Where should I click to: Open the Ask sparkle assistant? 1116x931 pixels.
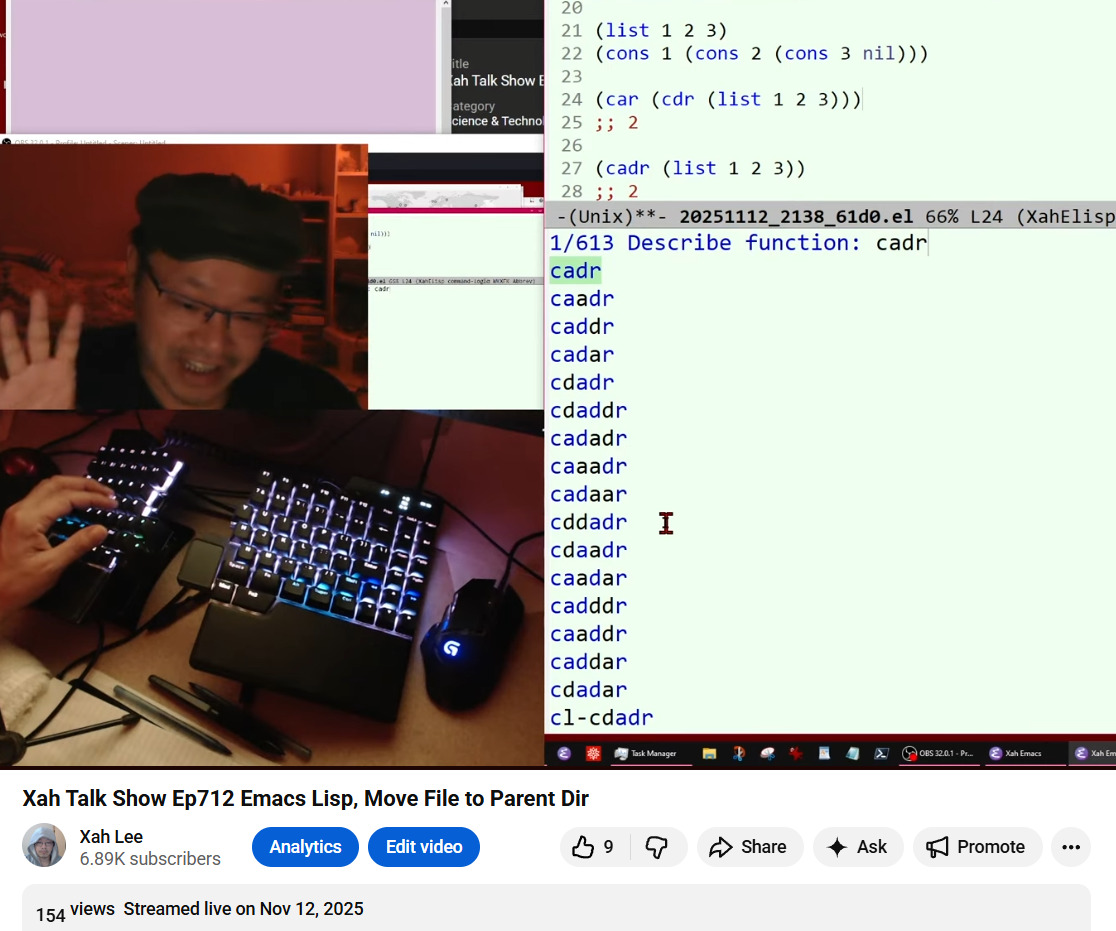click(858, 847)
